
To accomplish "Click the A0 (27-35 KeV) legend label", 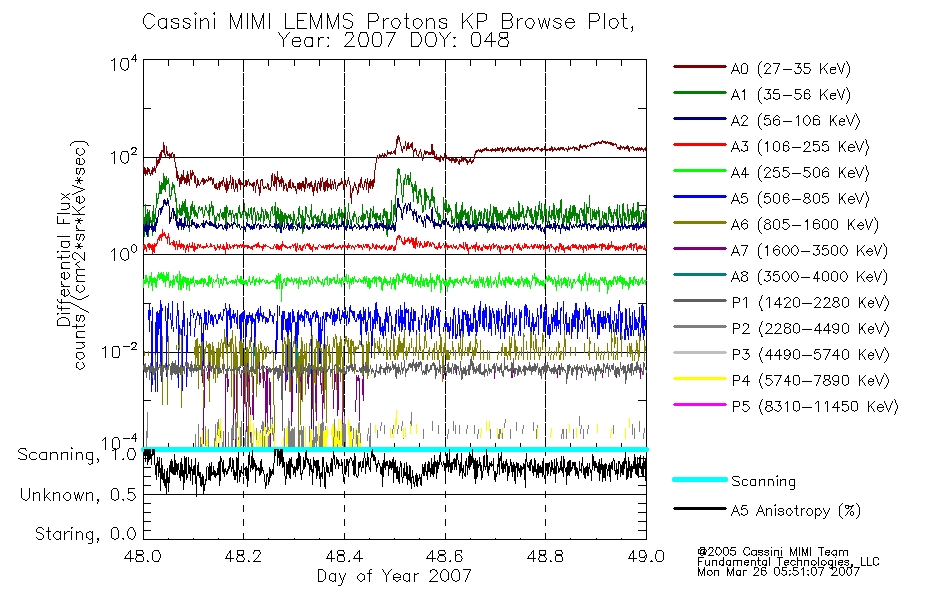I will tap(791, 69).
